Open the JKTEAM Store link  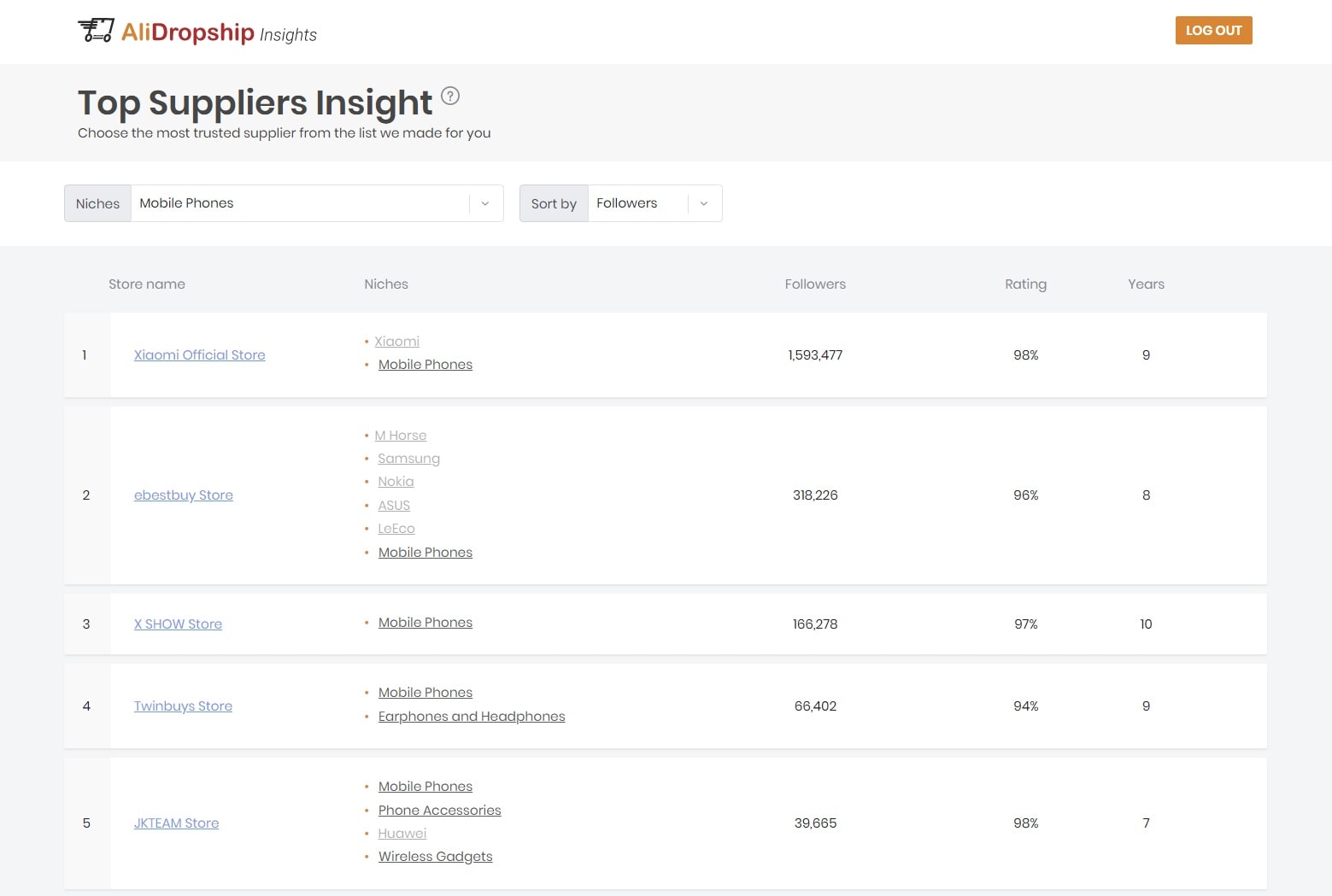click(176, 823)
